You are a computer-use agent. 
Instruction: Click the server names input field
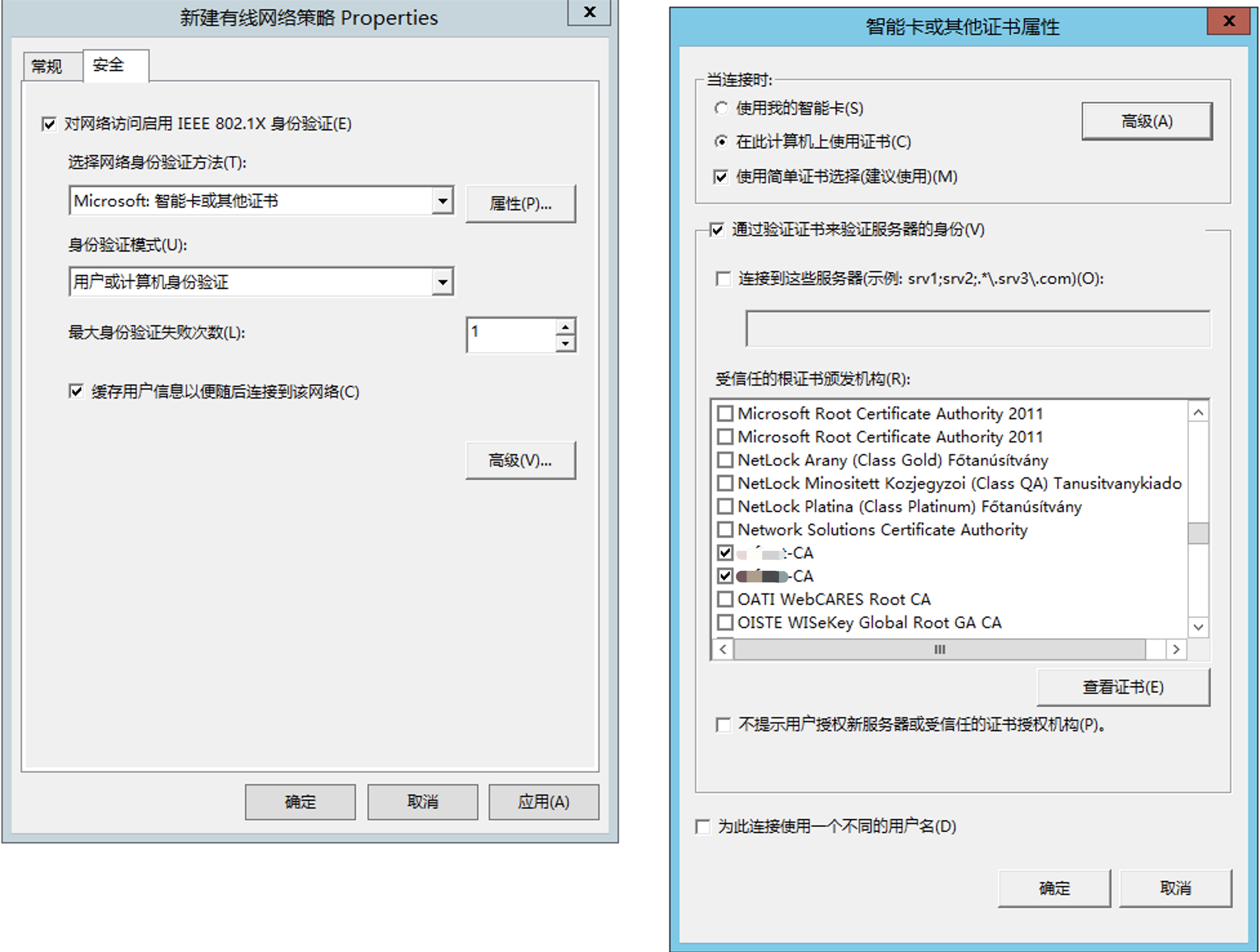tap(977, 329)
